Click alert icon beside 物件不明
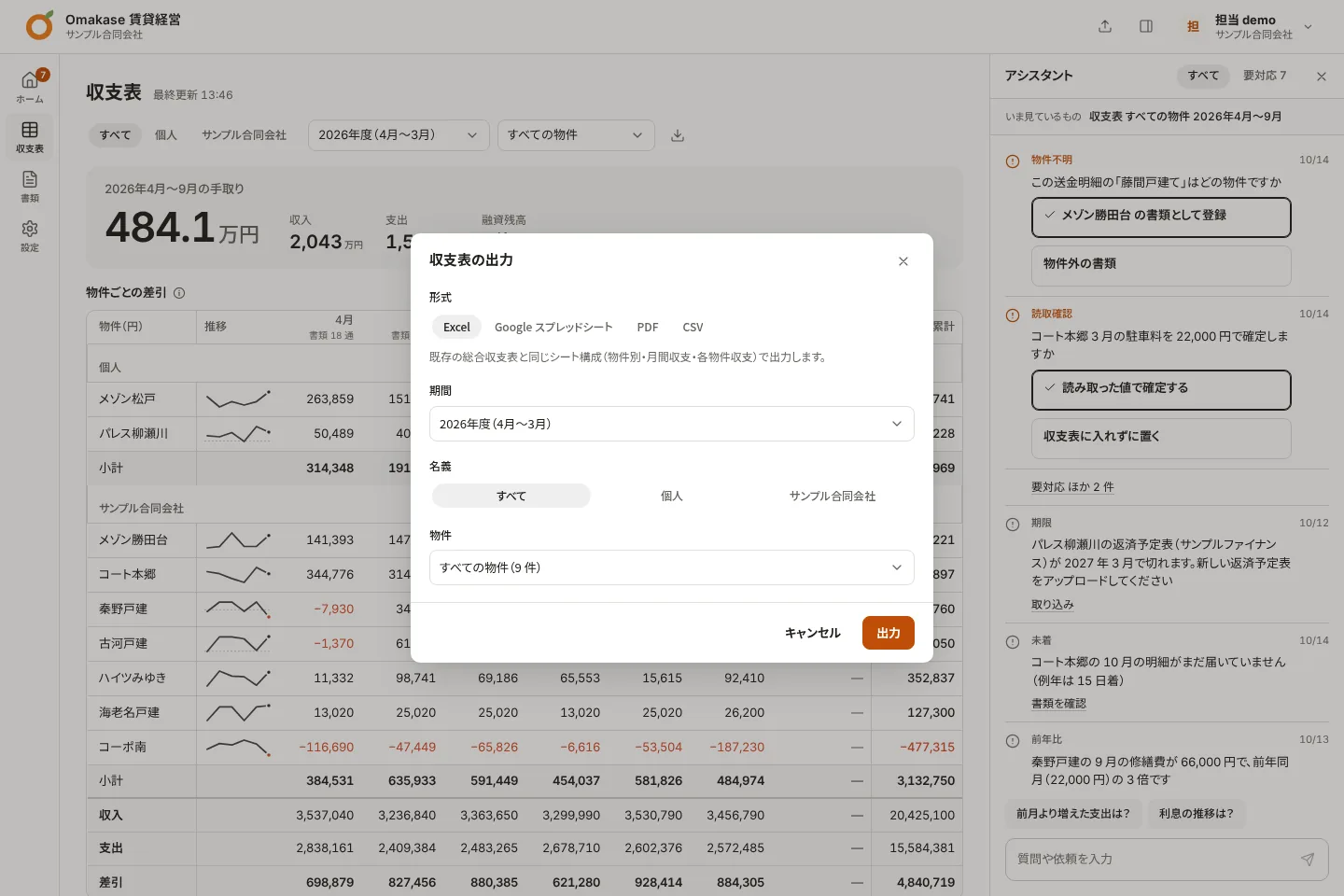1344x896 pixels. click(1013, 161)
